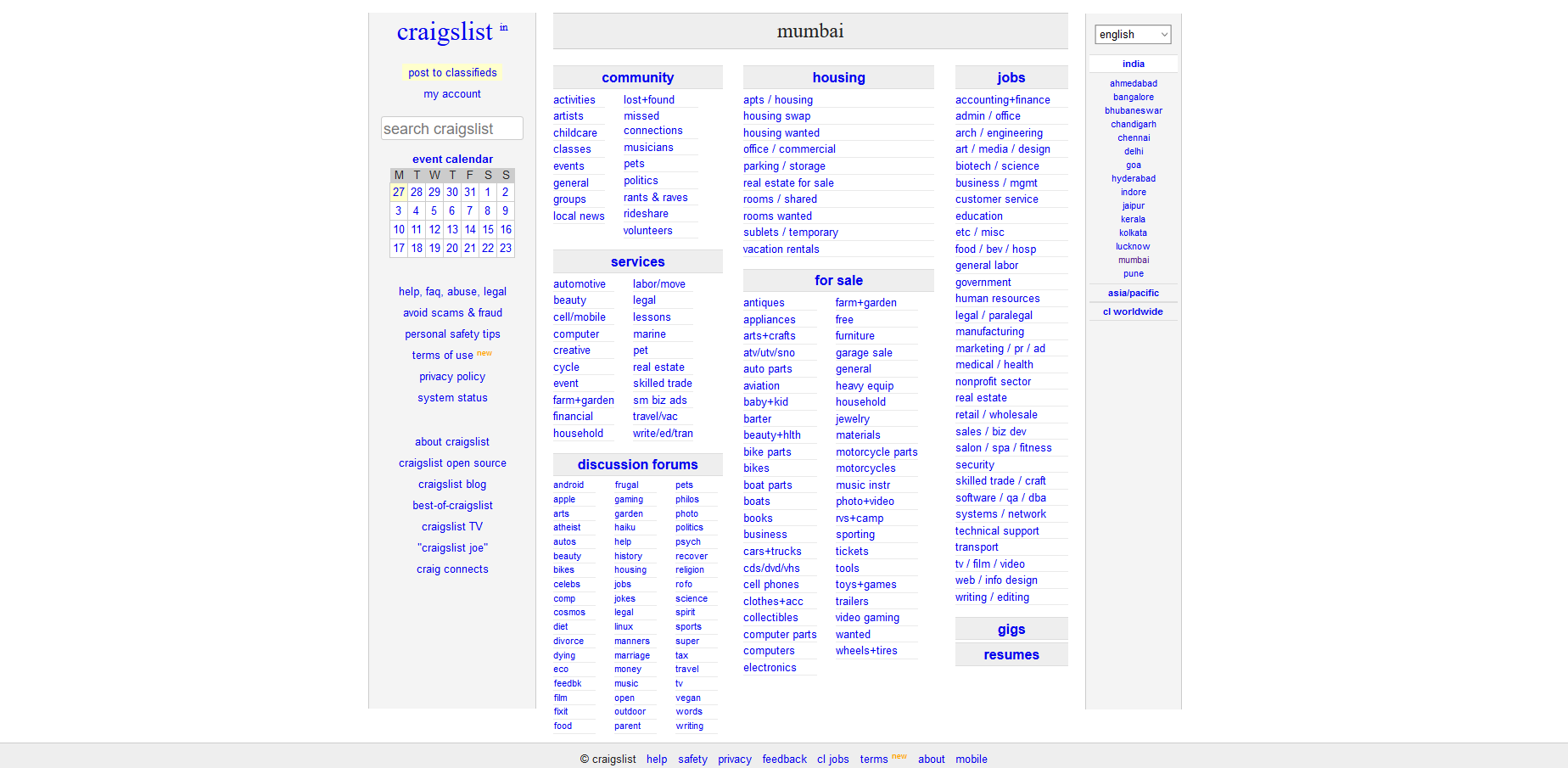Switch city to bangalore
Image resolution: width=1568 pixels, height=768 pixels.
(x=1134, y=98)
